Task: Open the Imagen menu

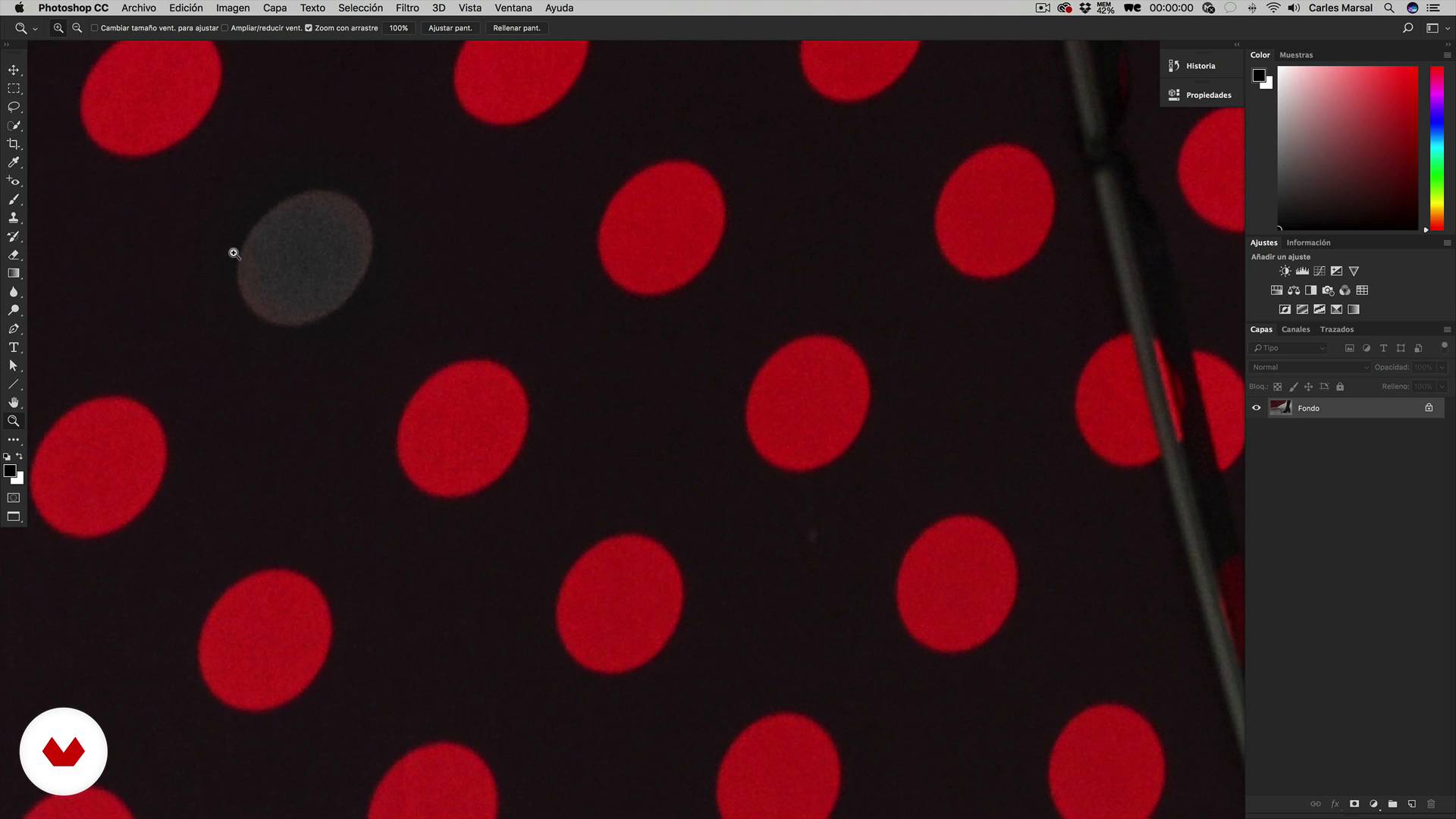Action: (x=233, y=8)
